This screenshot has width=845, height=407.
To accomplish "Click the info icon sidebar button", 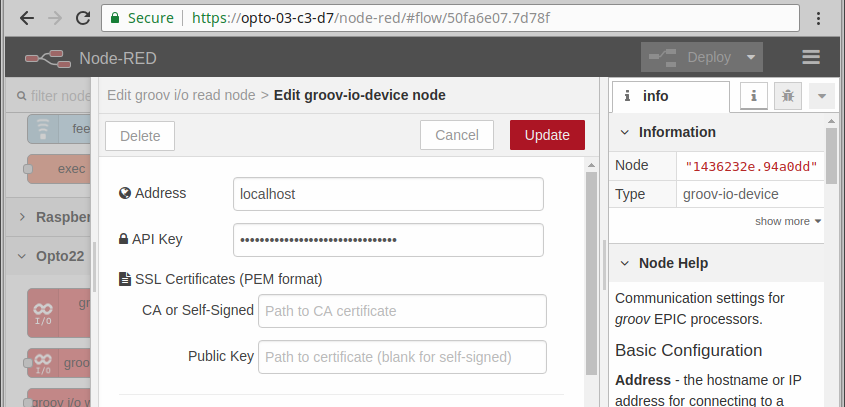I will (753, 96).
